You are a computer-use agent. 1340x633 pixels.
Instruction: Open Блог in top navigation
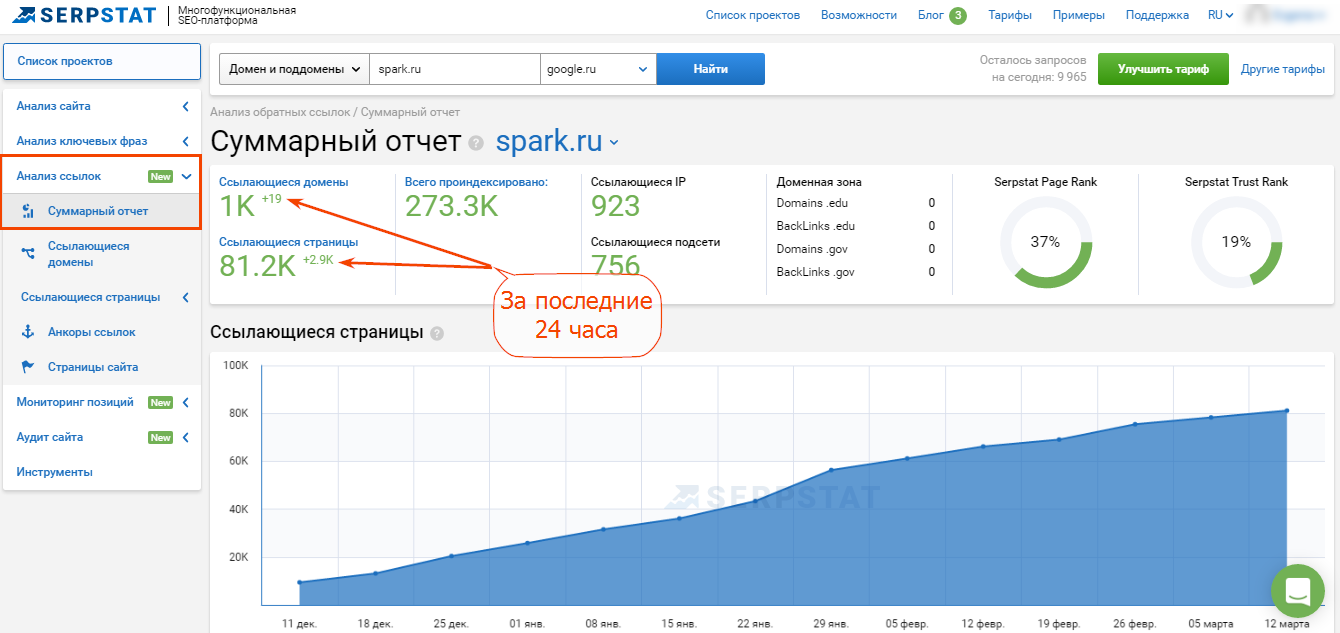tap(930, 15)
